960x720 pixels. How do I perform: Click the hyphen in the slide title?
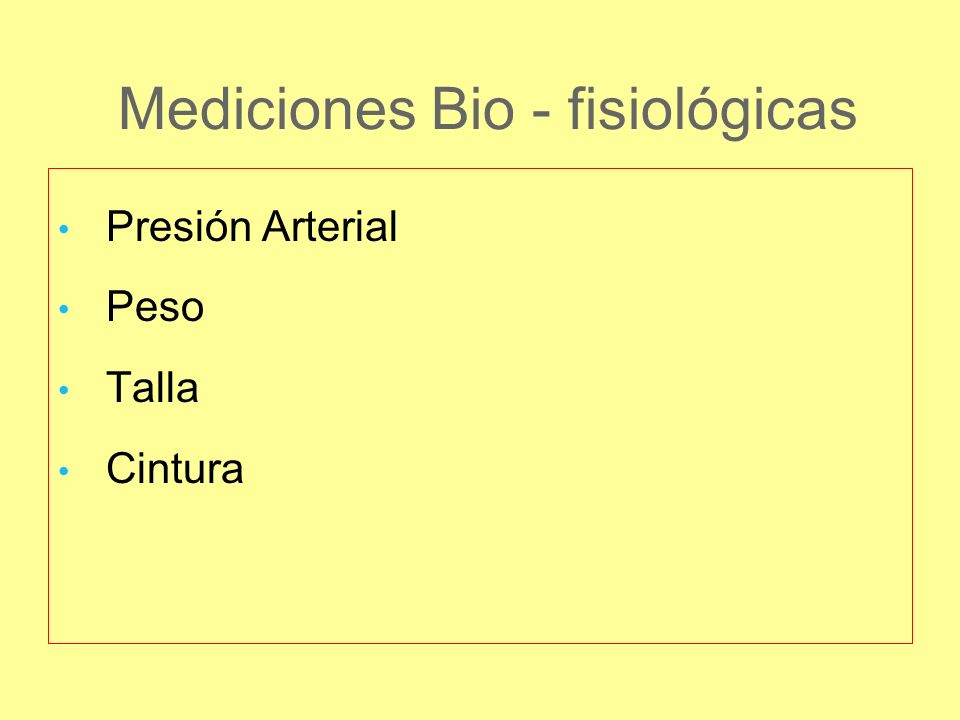click(541, 114)
